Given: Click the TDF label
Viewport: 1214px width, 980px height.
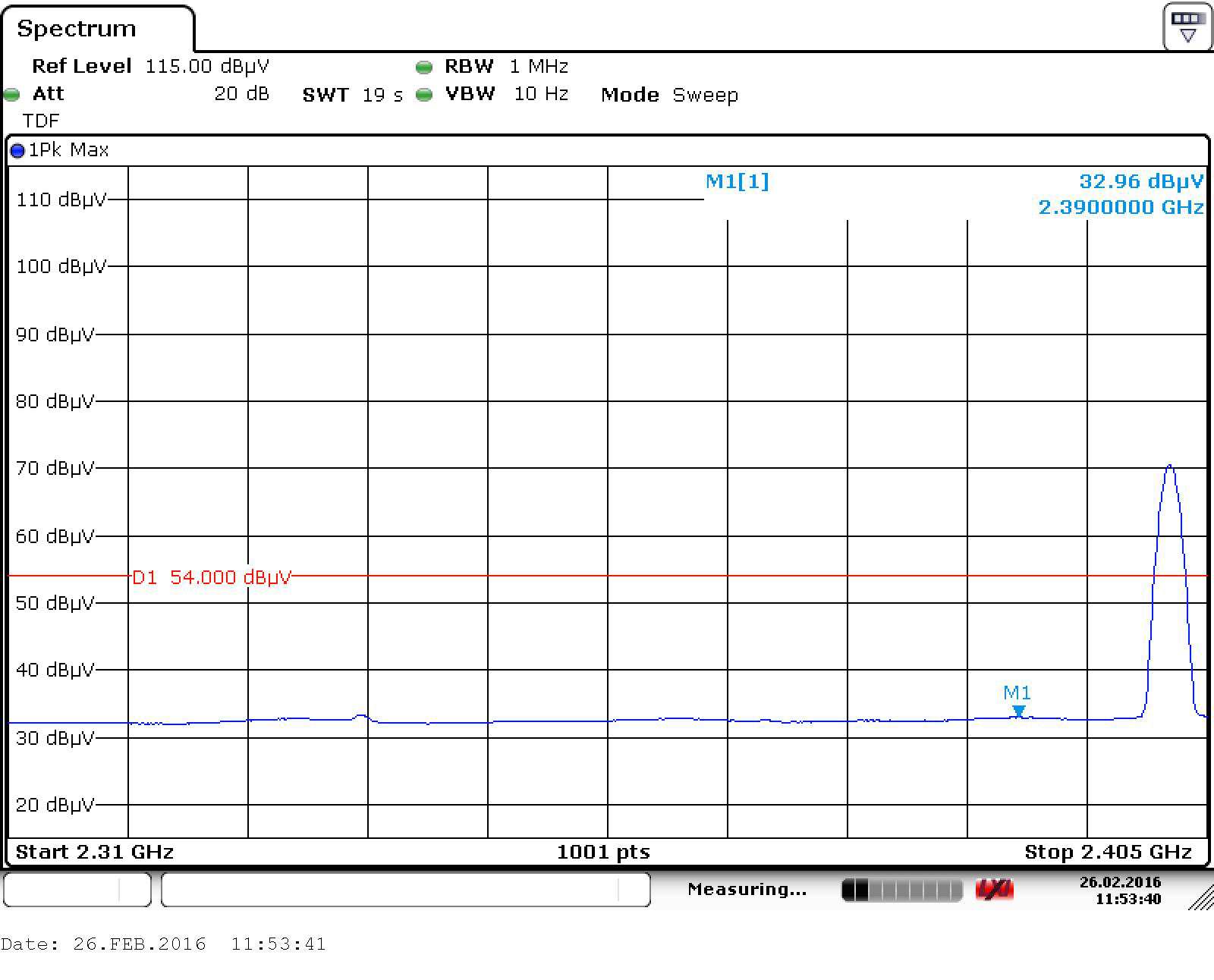Looking at the screenshot, I should (x=41, y=121).
